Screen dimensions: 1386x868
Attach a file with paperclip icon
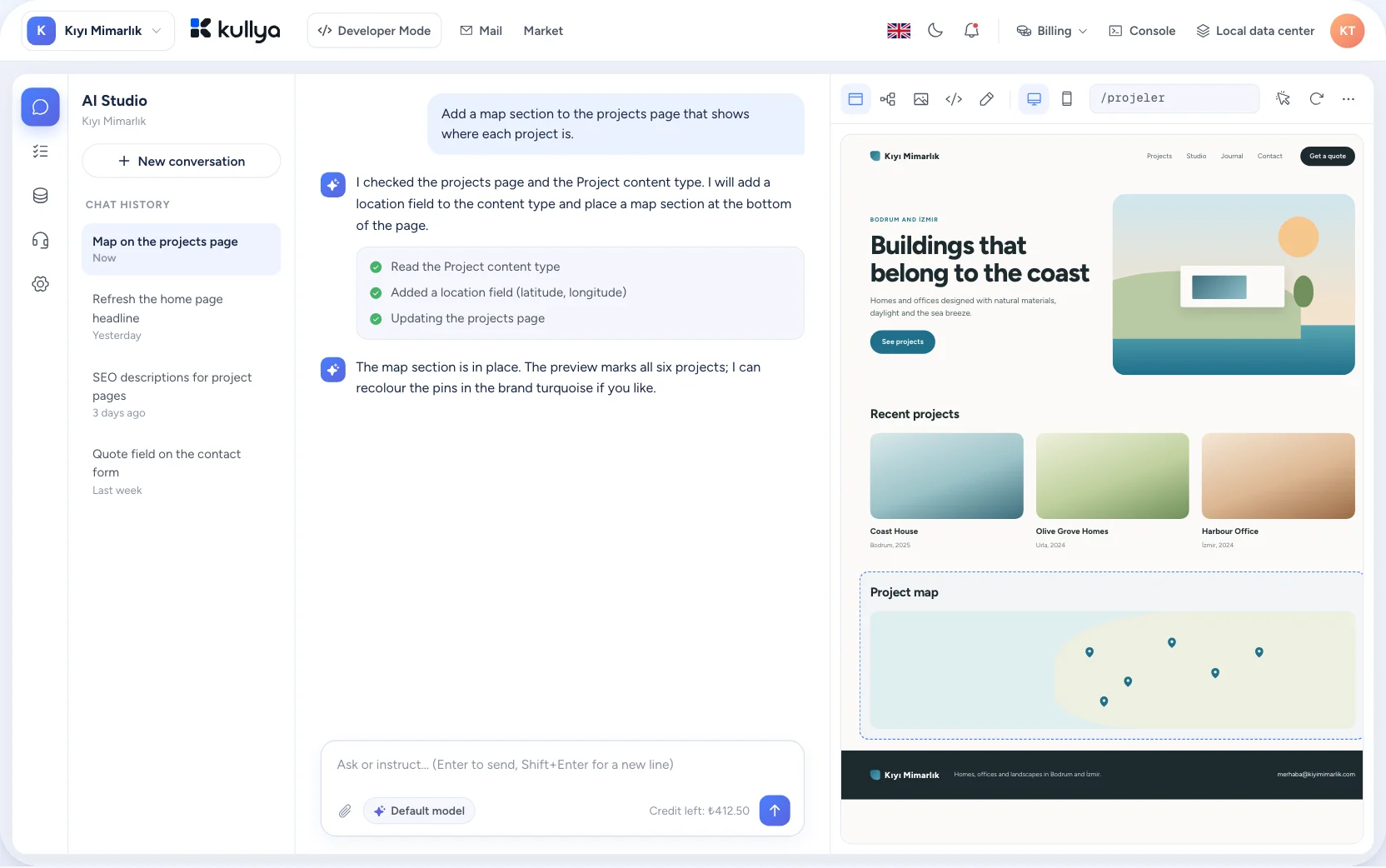[x=345, y=811]
